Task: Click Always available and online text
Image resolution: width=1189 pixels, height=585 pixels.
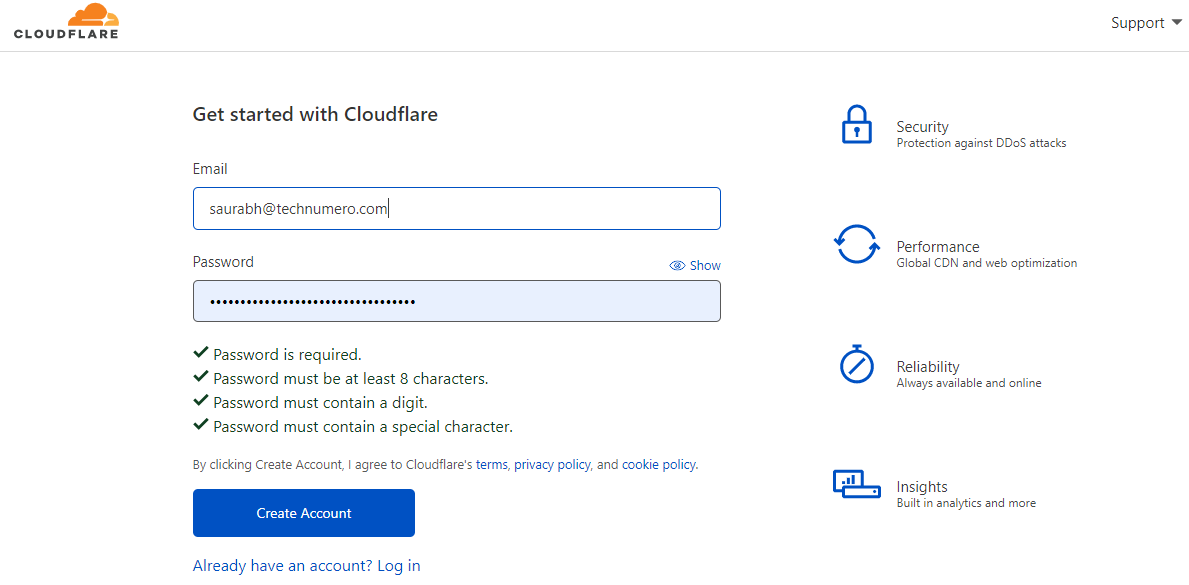Action: click(x=969, y=383)
